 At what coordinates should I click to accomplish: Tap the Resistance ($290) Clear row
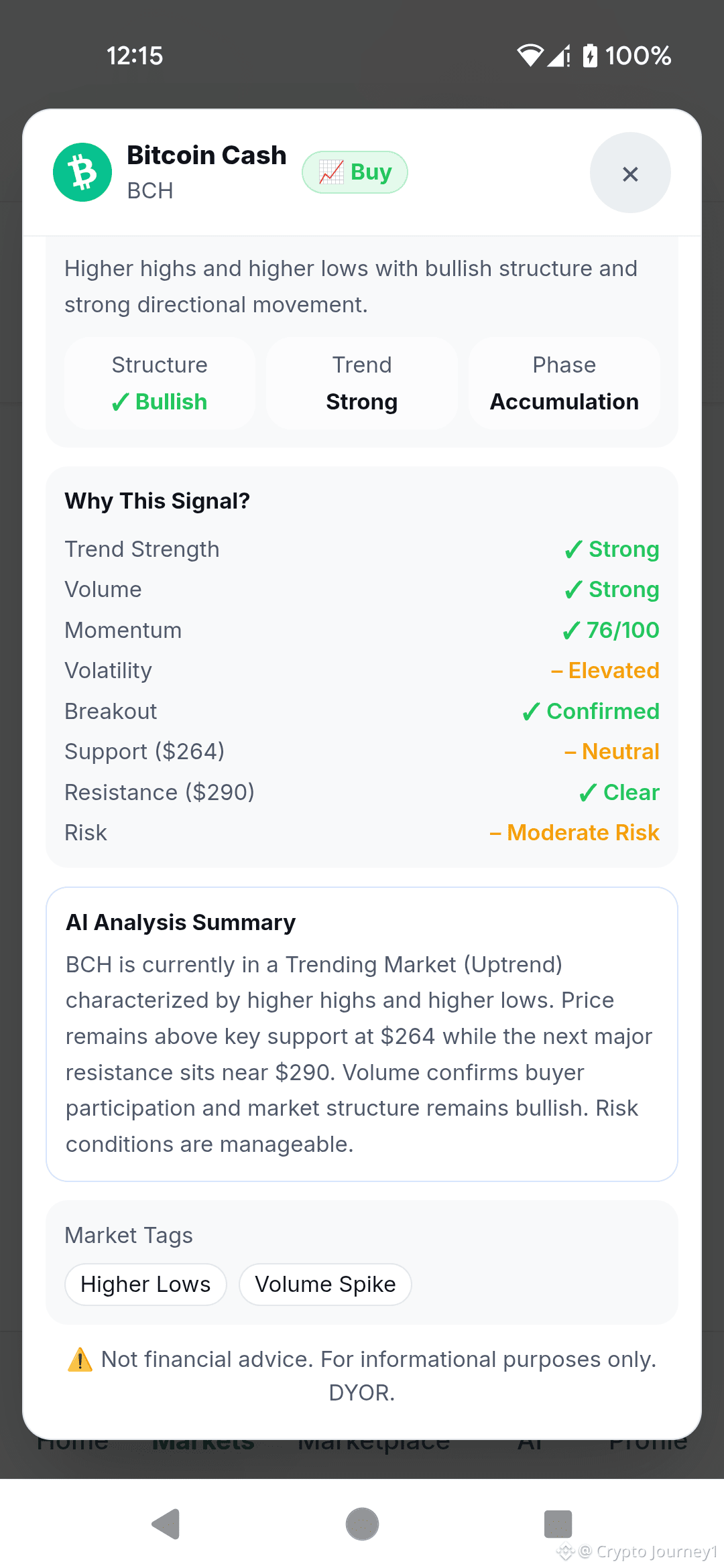[362, 793]
